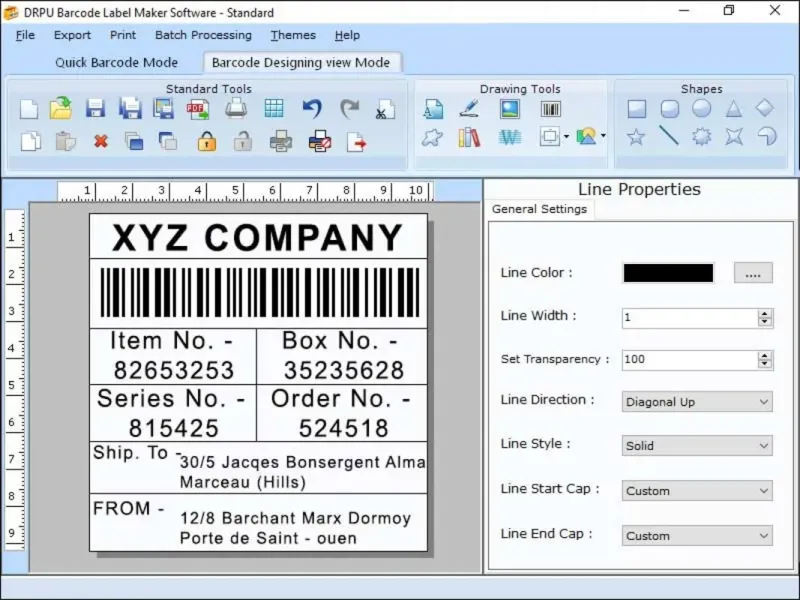Increase Line Width with up arrow
This screenshot has width=800, height=600.
coord(764,313)
